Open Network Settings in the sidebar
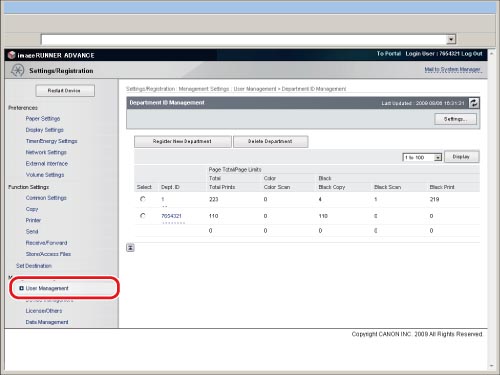 [46, 152]
